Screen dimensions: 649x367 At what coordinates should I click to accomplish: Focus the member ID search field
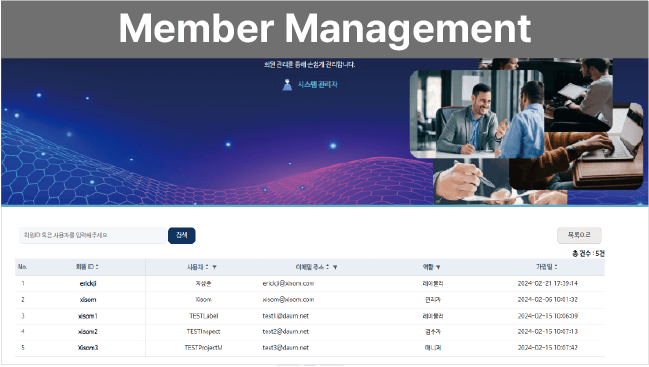click(x=93, y=235)
